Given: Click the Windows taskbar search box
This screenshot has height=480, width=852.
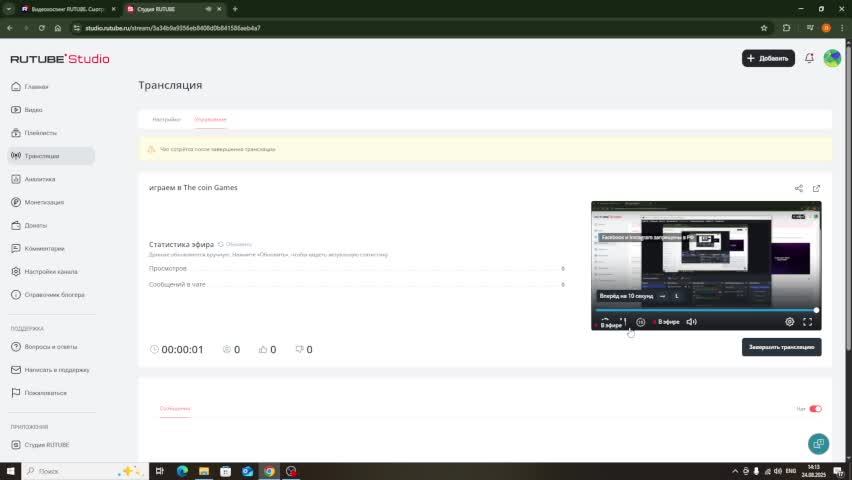Looking at the screenshot, I should [x=85, y=471].
